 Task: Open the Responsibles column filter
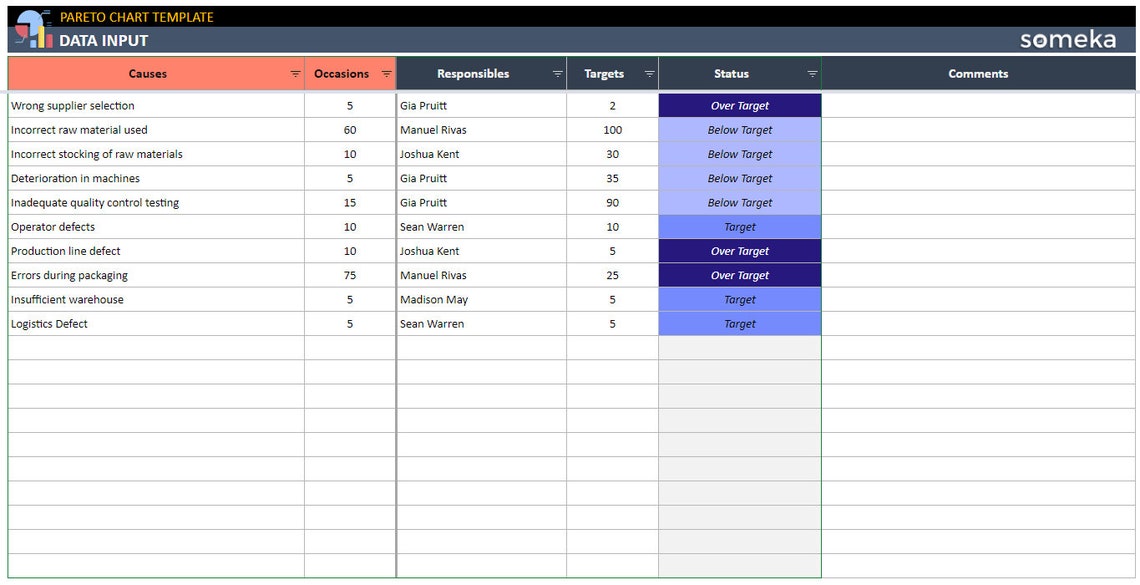(557, 73)
